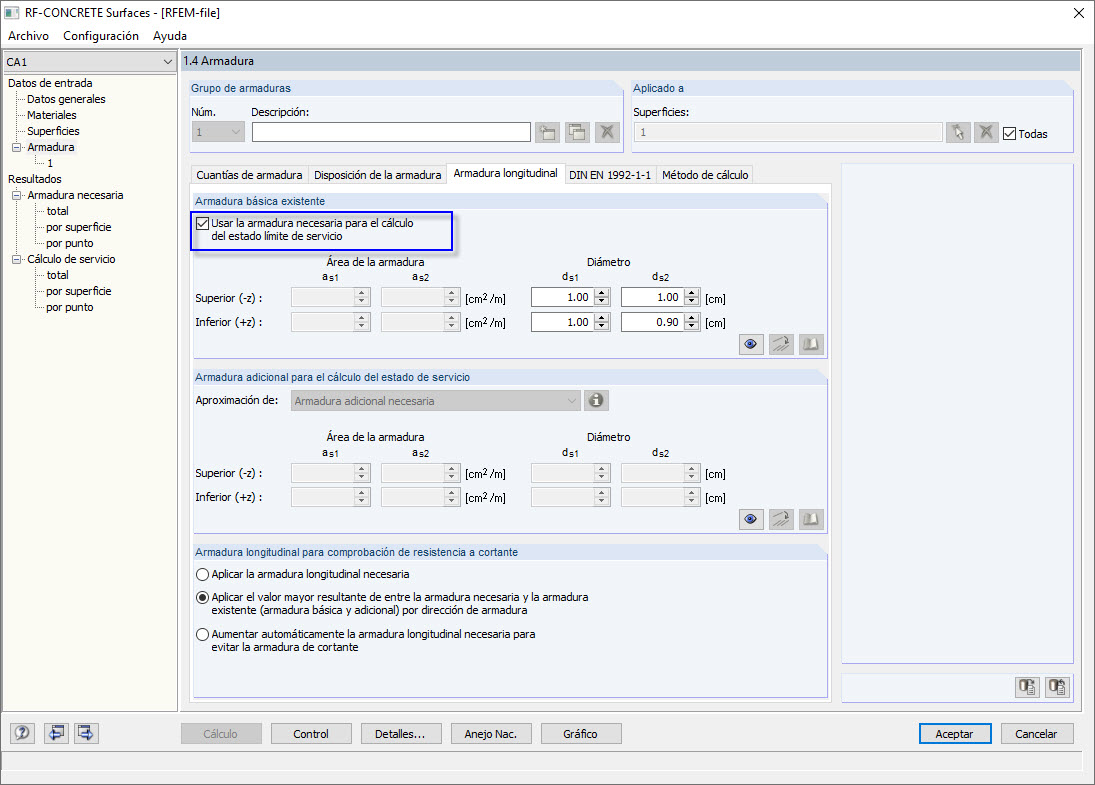Pick surfaces graphically icon
The image size is (1095, 785).
point(958,132)
